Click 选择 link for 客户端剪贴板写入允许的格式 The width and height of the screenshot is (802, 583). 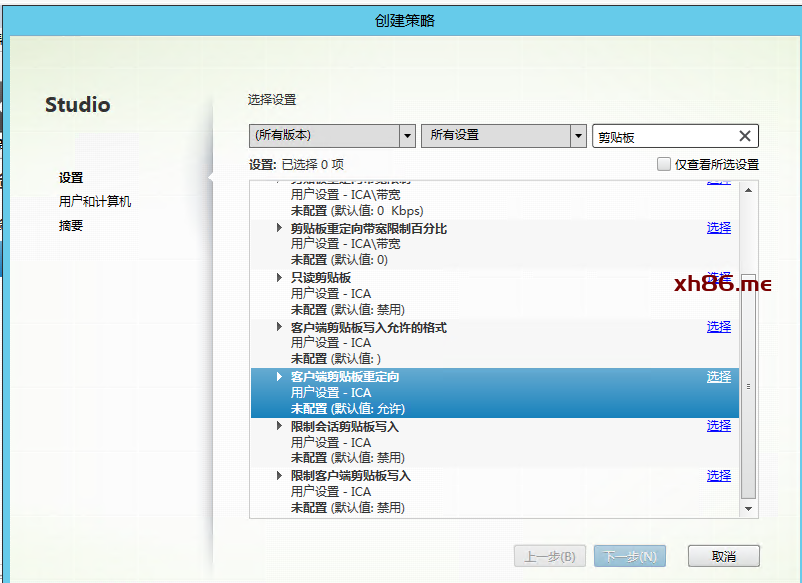pyautogui.click(x=718, y=327)
